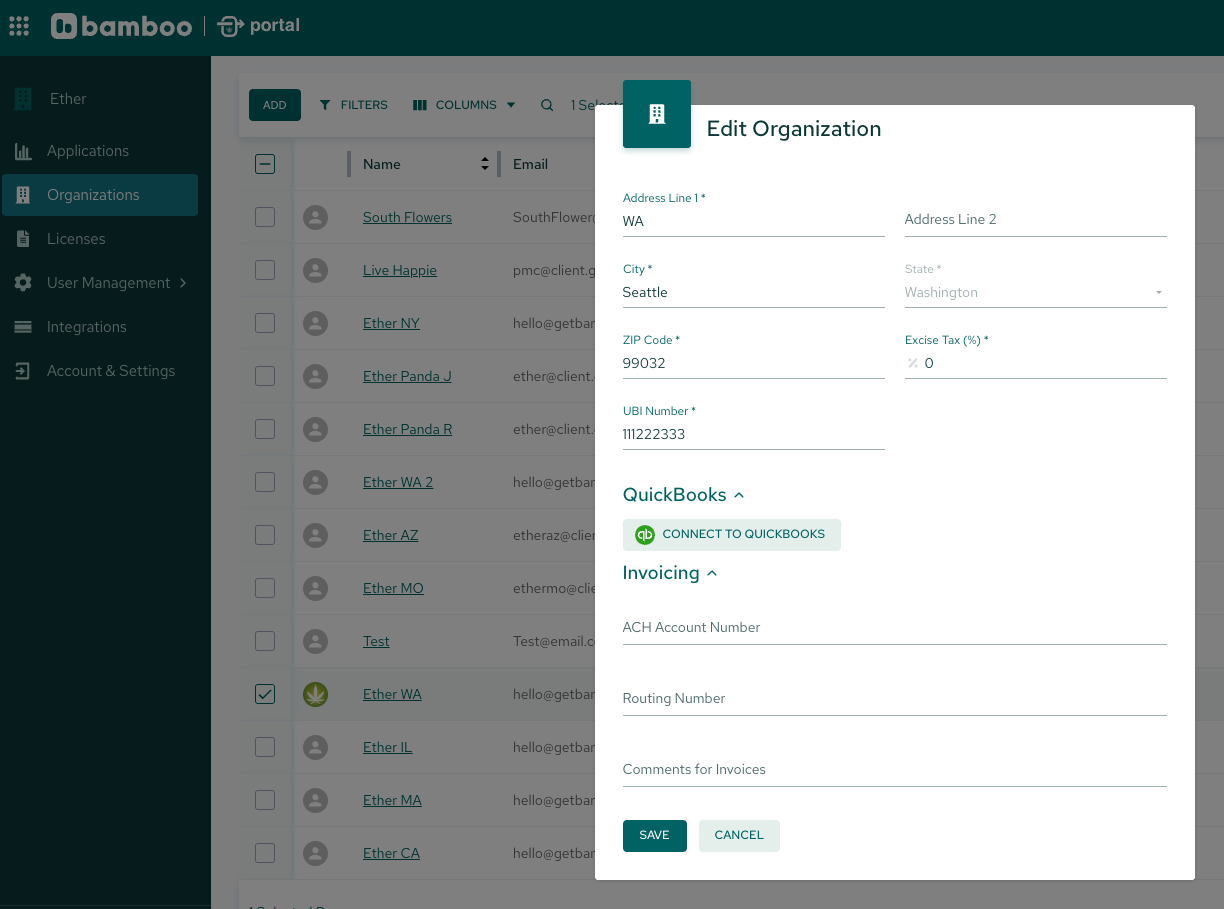Open Applications in the sidebar
The height and width of the screenshot is (909, 1224).
100,151
